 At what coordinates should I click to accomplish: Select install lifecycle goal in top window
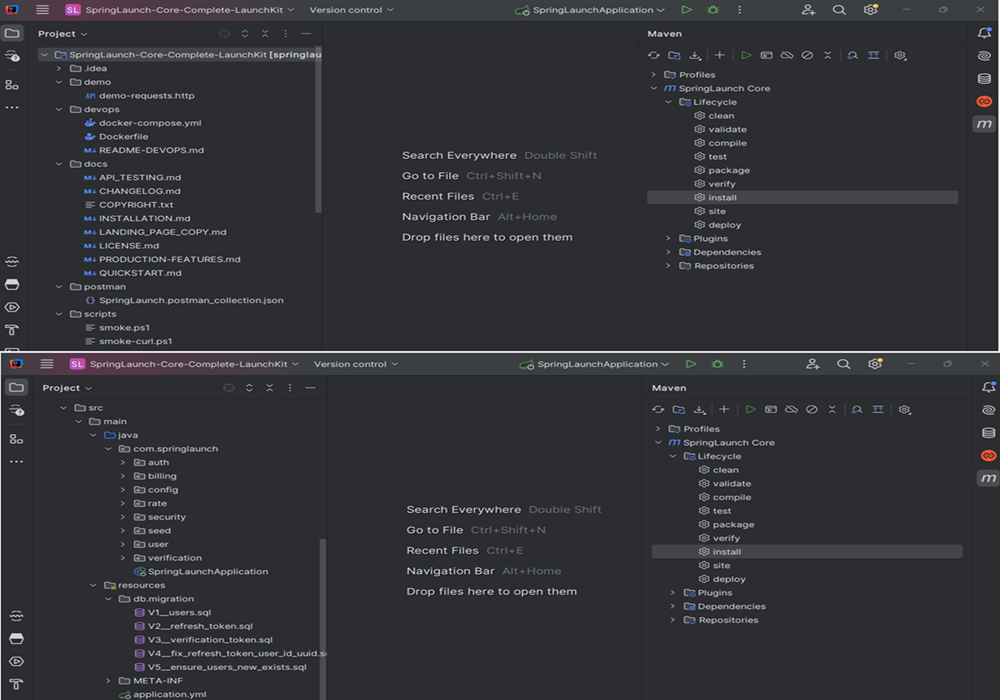point(802,198)
